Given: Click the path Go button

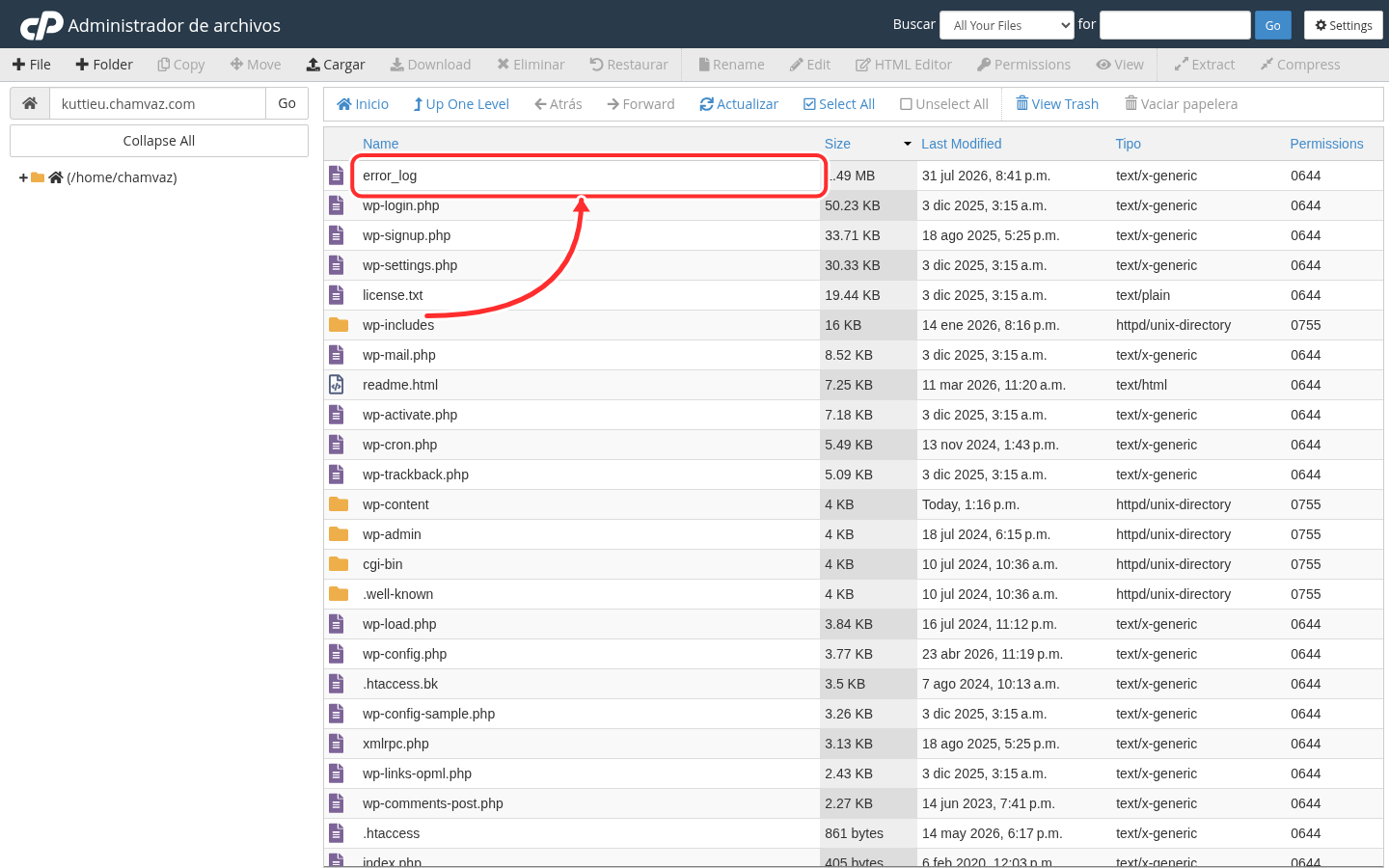Looking at the screenshot, I should coord(286,103).
